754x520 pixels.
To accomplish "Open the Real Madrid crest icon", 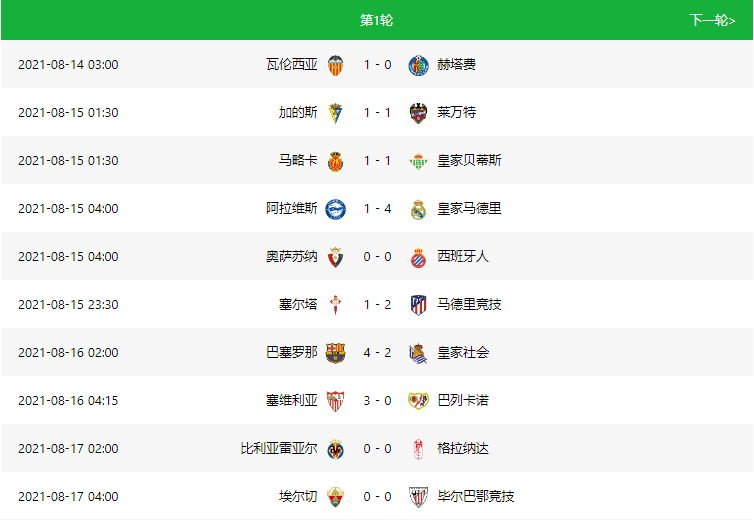I will tap(418, 209).
